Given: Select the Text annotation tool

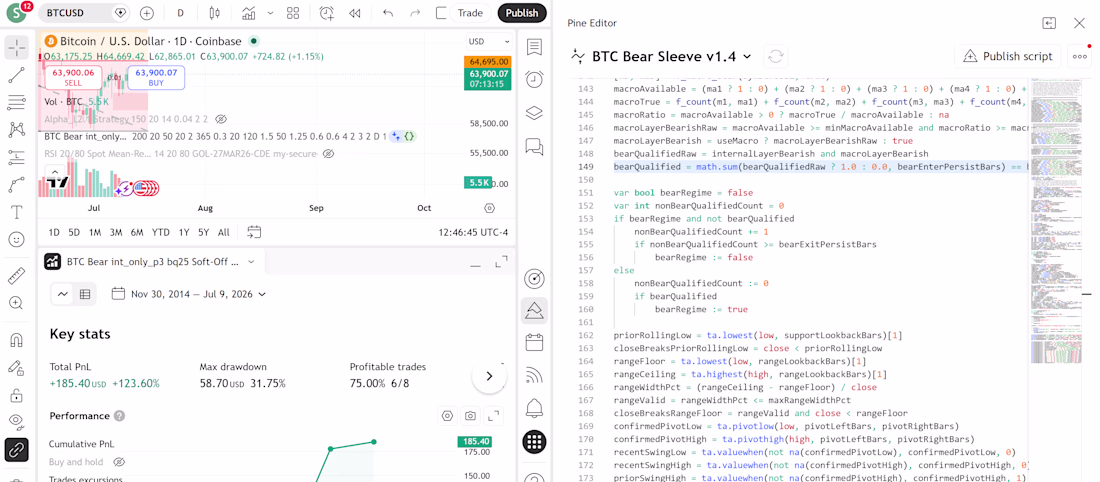Looking at the screenshot, I should (17, 212).
